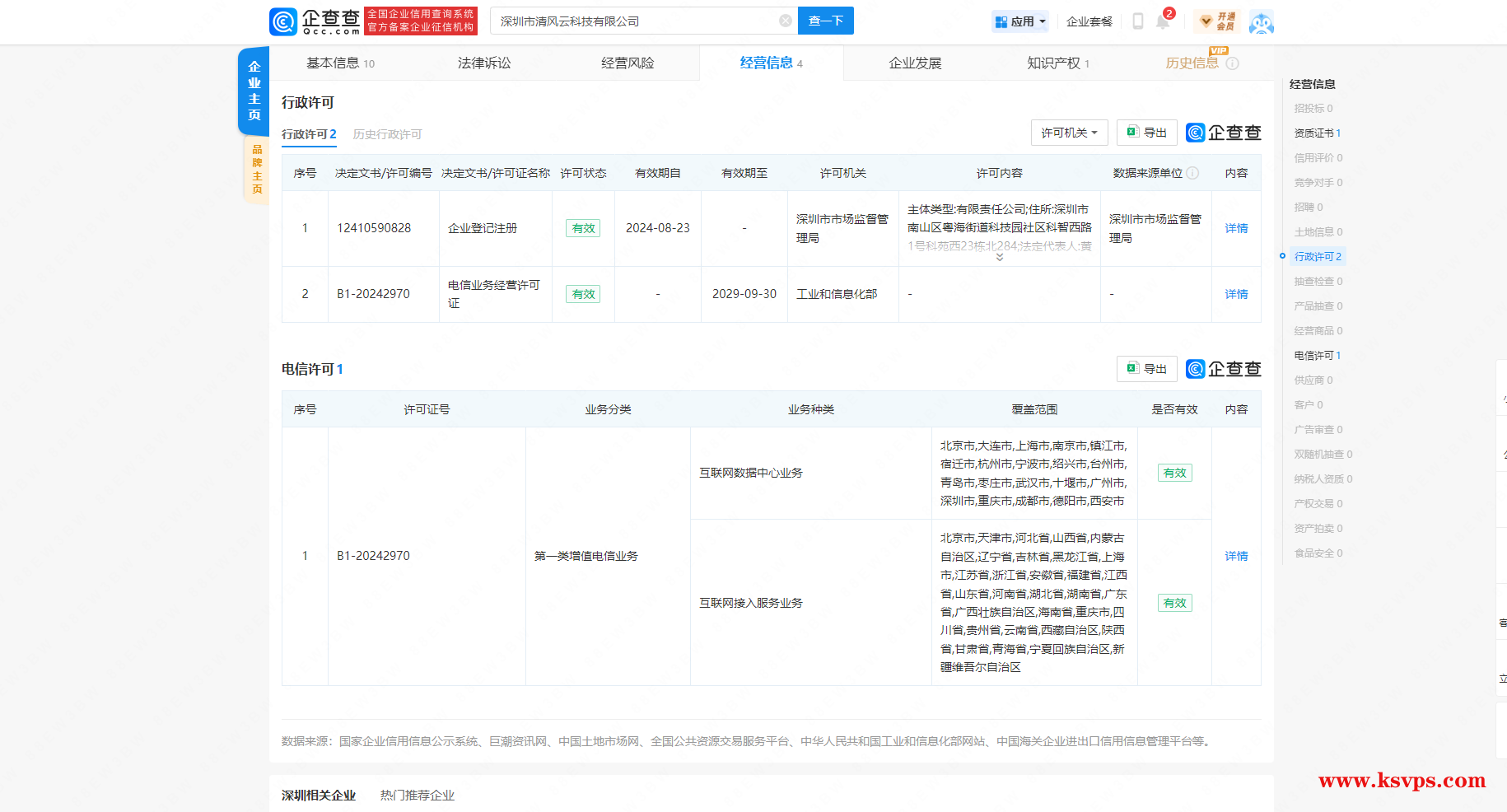
Task: Jump to 电信许可 1 in right sidebar
Action: (x=1317, y=355)
